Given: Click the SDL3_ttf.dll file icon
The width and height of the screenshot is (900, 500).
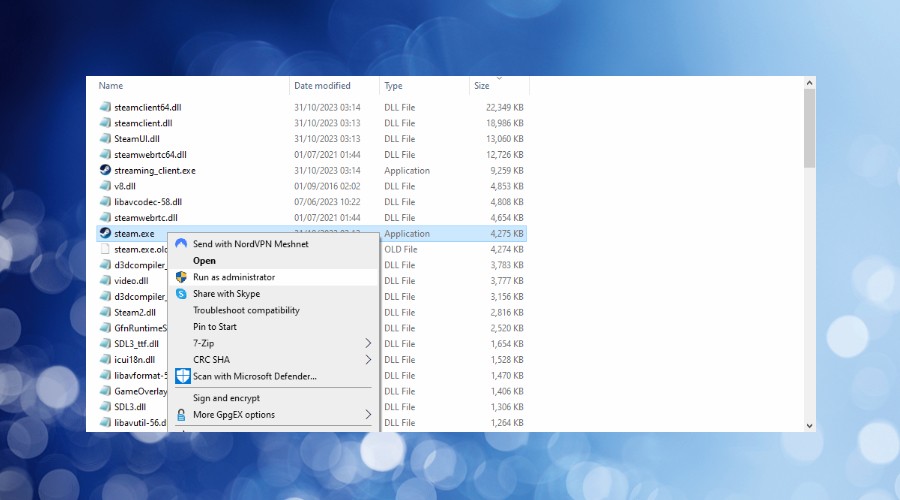Looking at the screenshot, I should point(105,344).
